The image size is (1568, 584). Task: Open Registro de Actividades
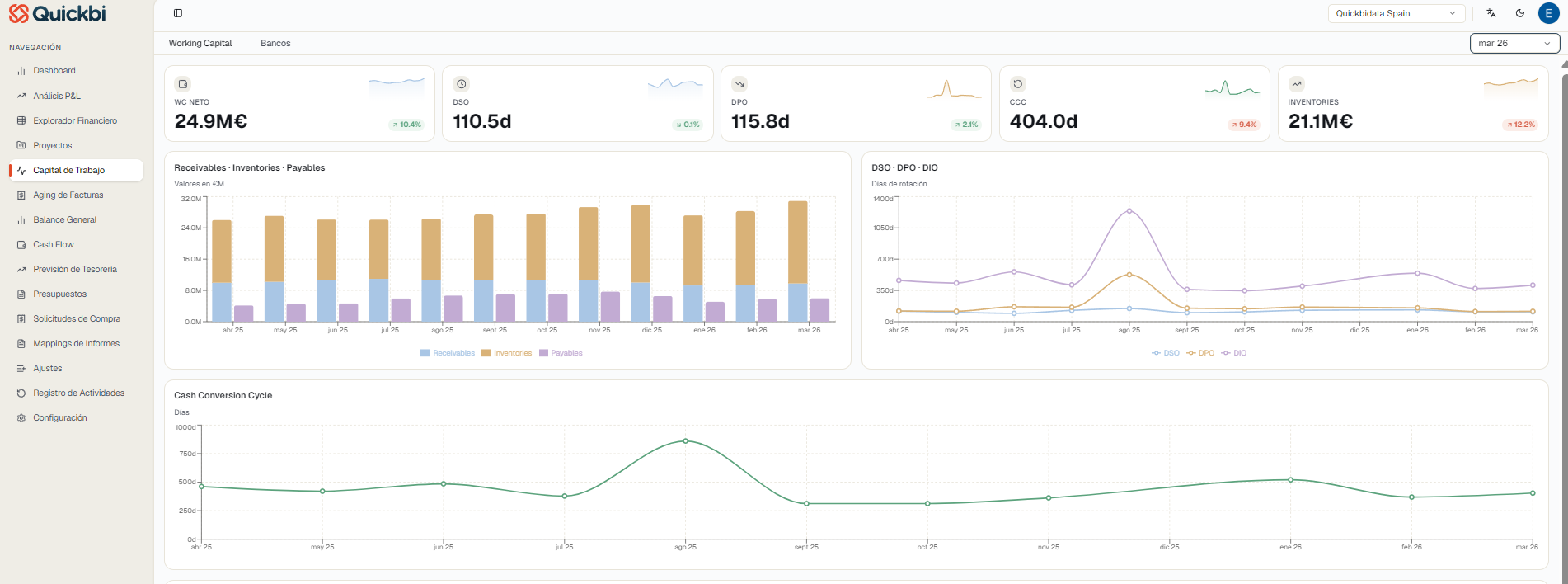(x=79, y=393)
